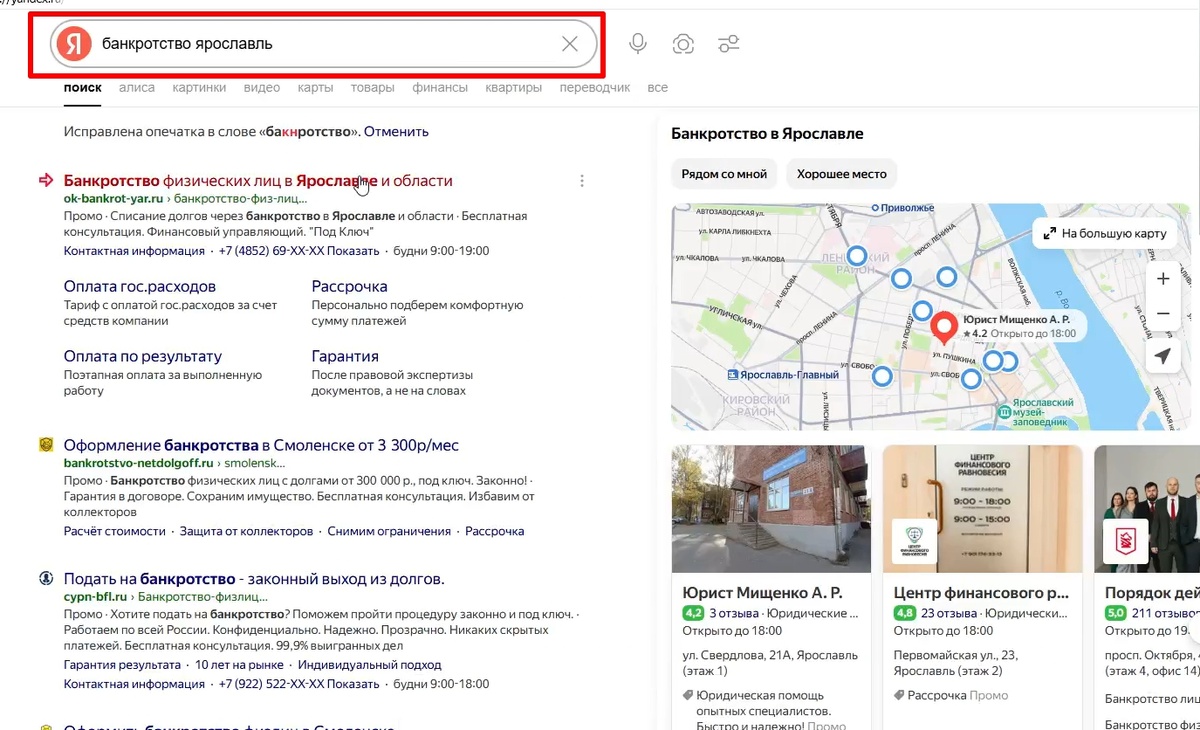Open search settings sliders icon
The width and height of the screenshot is (1200, 730).
(729, 44)
